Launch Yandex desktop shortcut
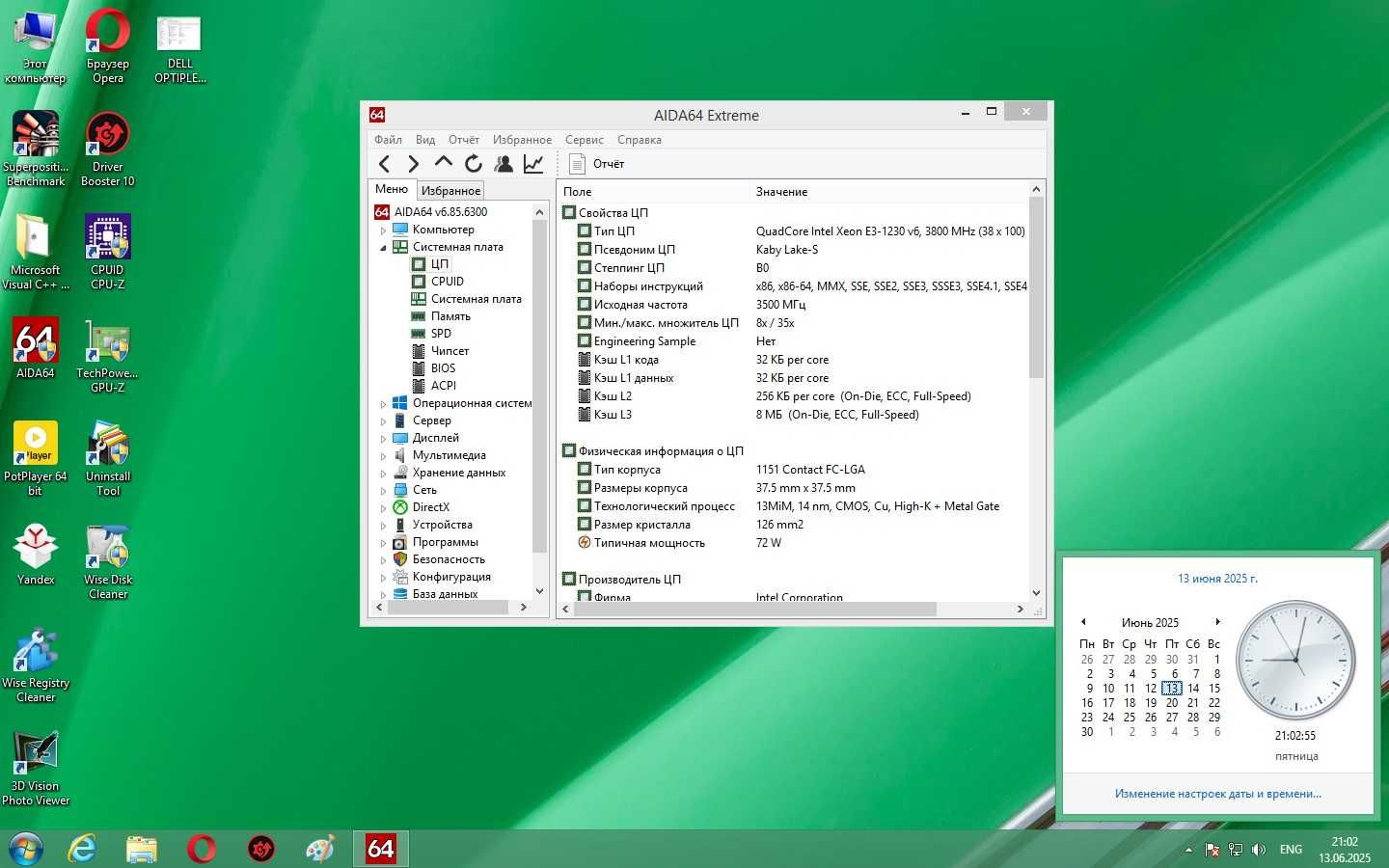This screenshot has height=868, width=1389. (x=36, y=556)
